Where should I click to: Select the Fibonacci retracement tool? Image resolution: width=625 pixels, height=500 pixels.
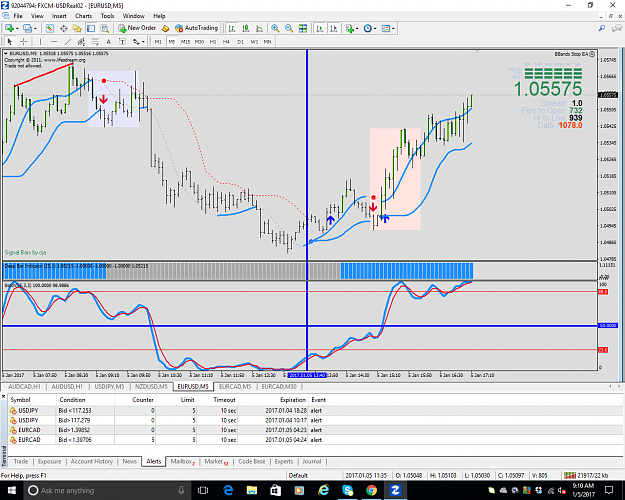tap(95, 41)
